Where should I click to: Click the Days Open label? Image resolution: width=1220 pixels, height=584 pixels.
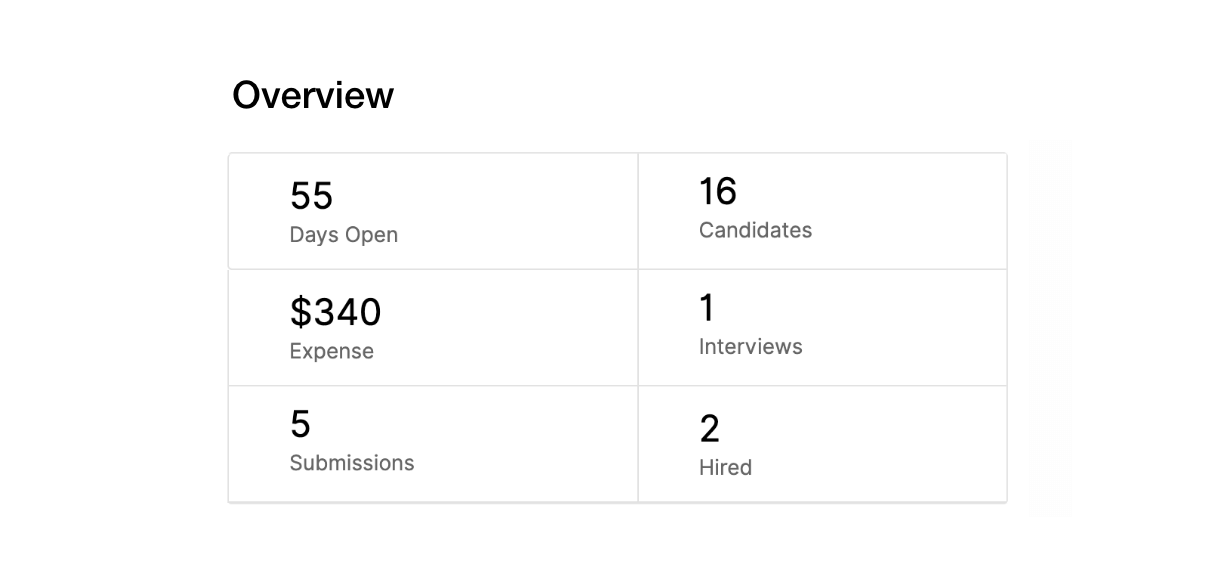(344, 235)
